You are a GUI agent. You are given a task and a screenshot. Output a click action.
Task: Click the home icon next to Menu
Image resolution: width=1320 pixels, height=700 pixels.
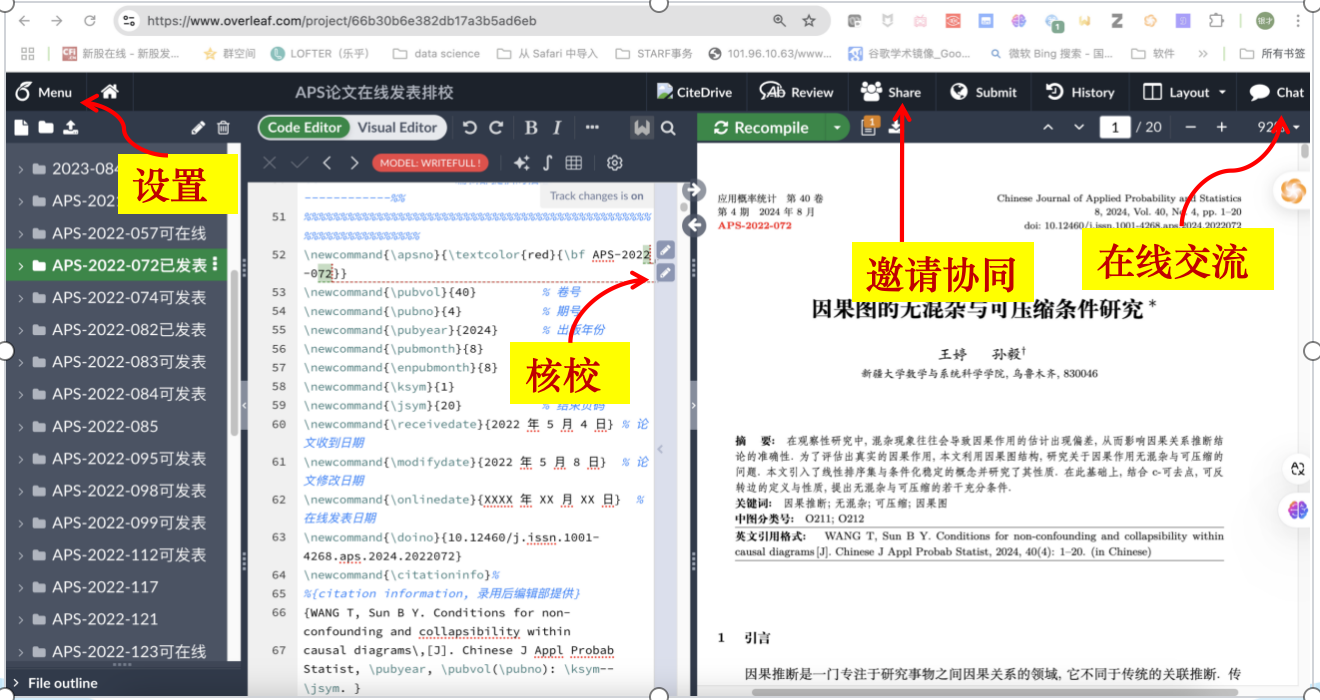point(110,92)
